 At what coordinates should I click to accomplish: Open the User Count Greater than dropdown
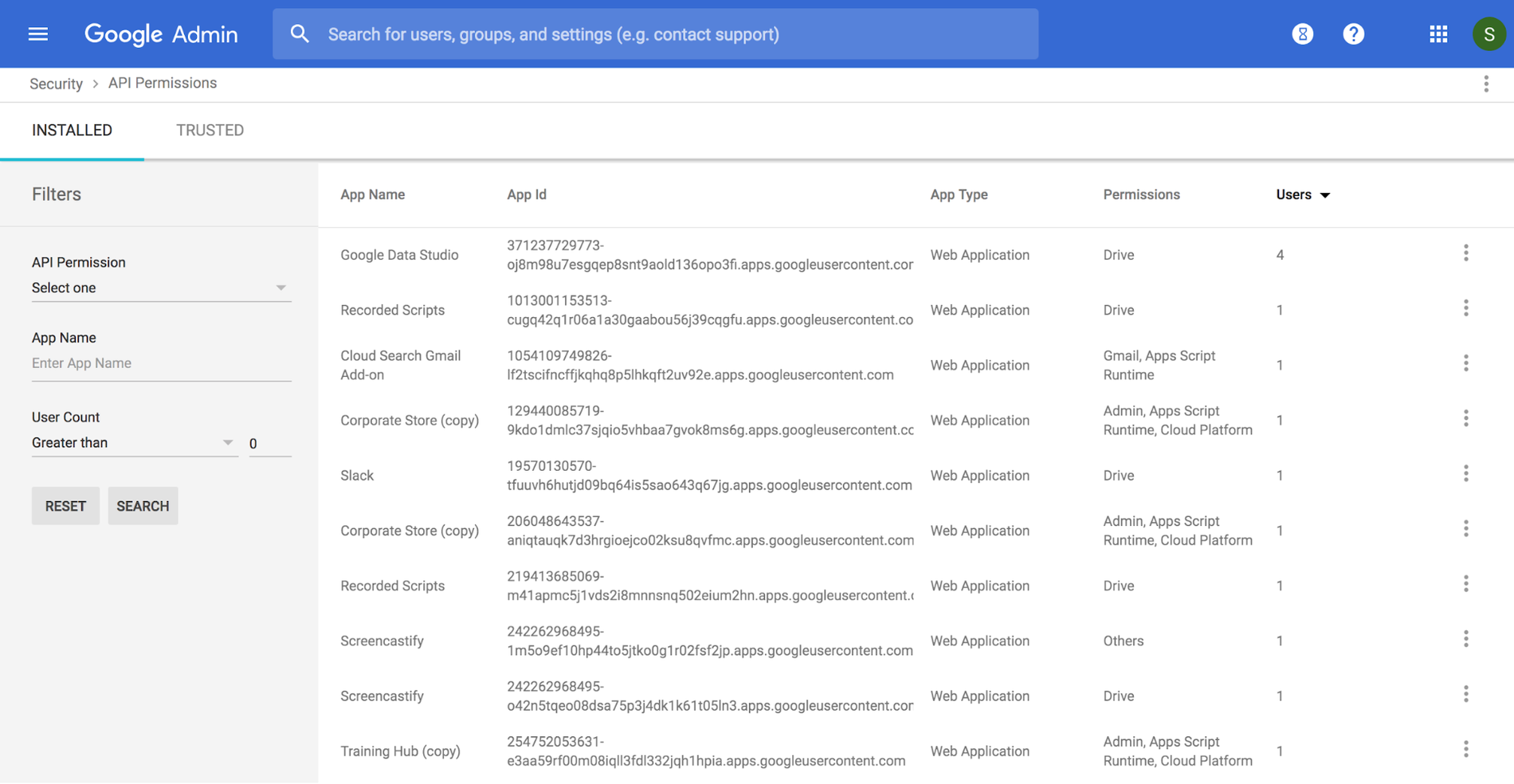tap(134, 443)
